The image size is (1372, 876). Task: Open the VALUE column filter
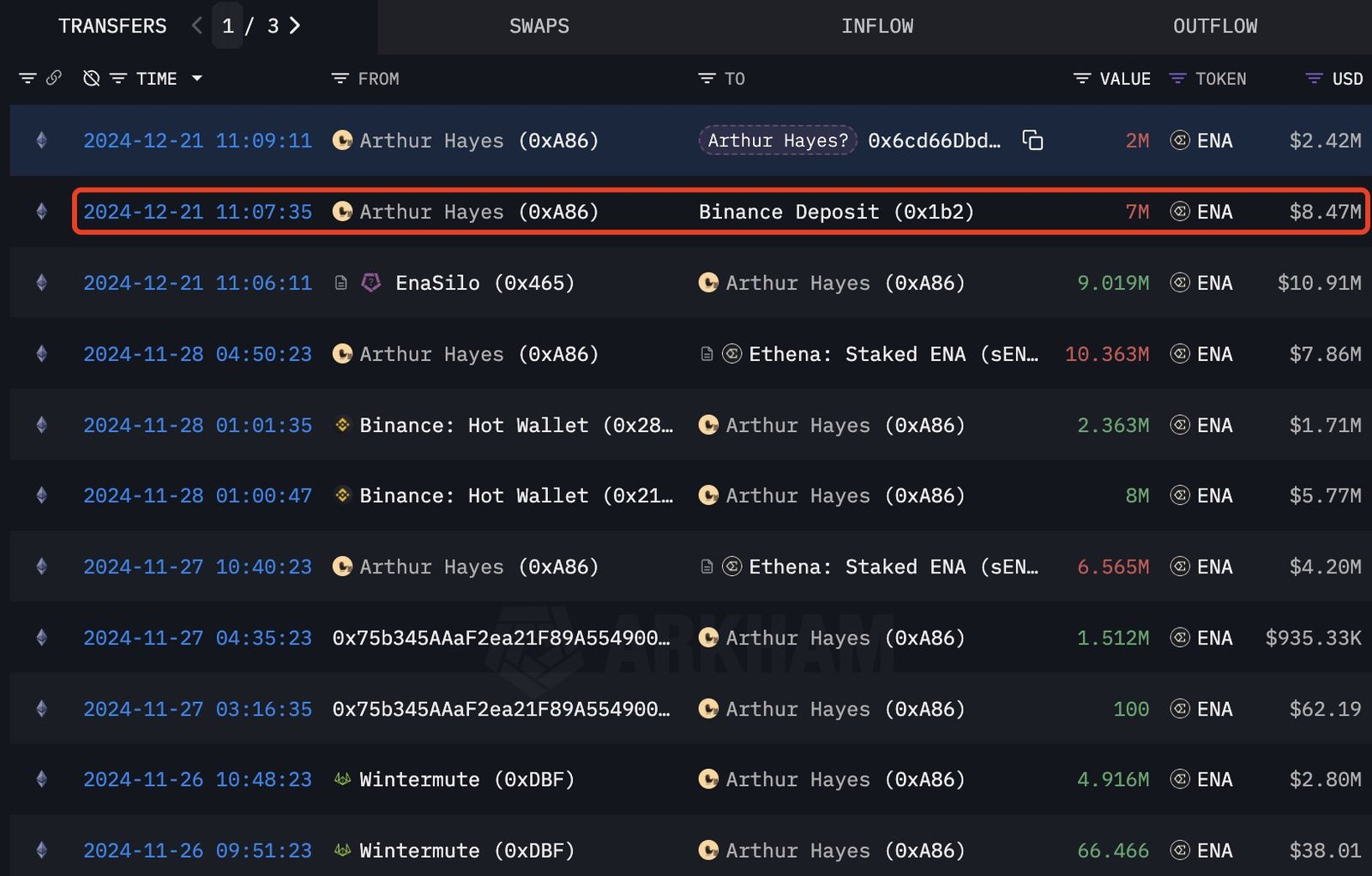point(1082,78)
